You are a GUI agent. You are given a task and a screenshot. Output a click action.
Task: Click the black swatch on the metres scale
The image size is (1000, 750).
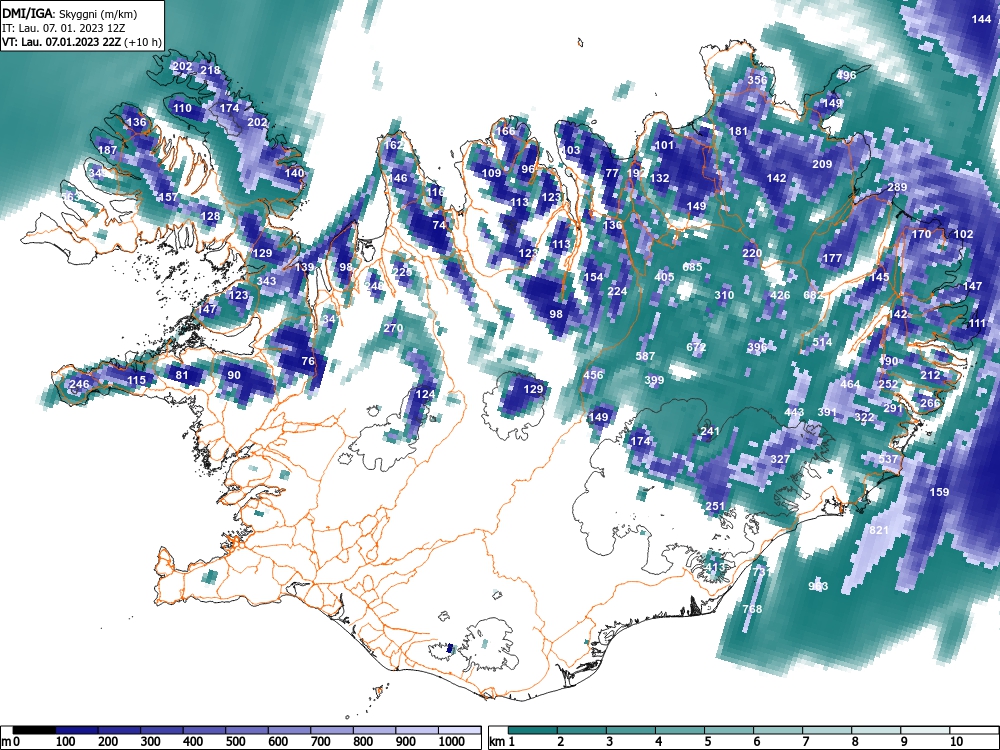(x=34, y=730)
